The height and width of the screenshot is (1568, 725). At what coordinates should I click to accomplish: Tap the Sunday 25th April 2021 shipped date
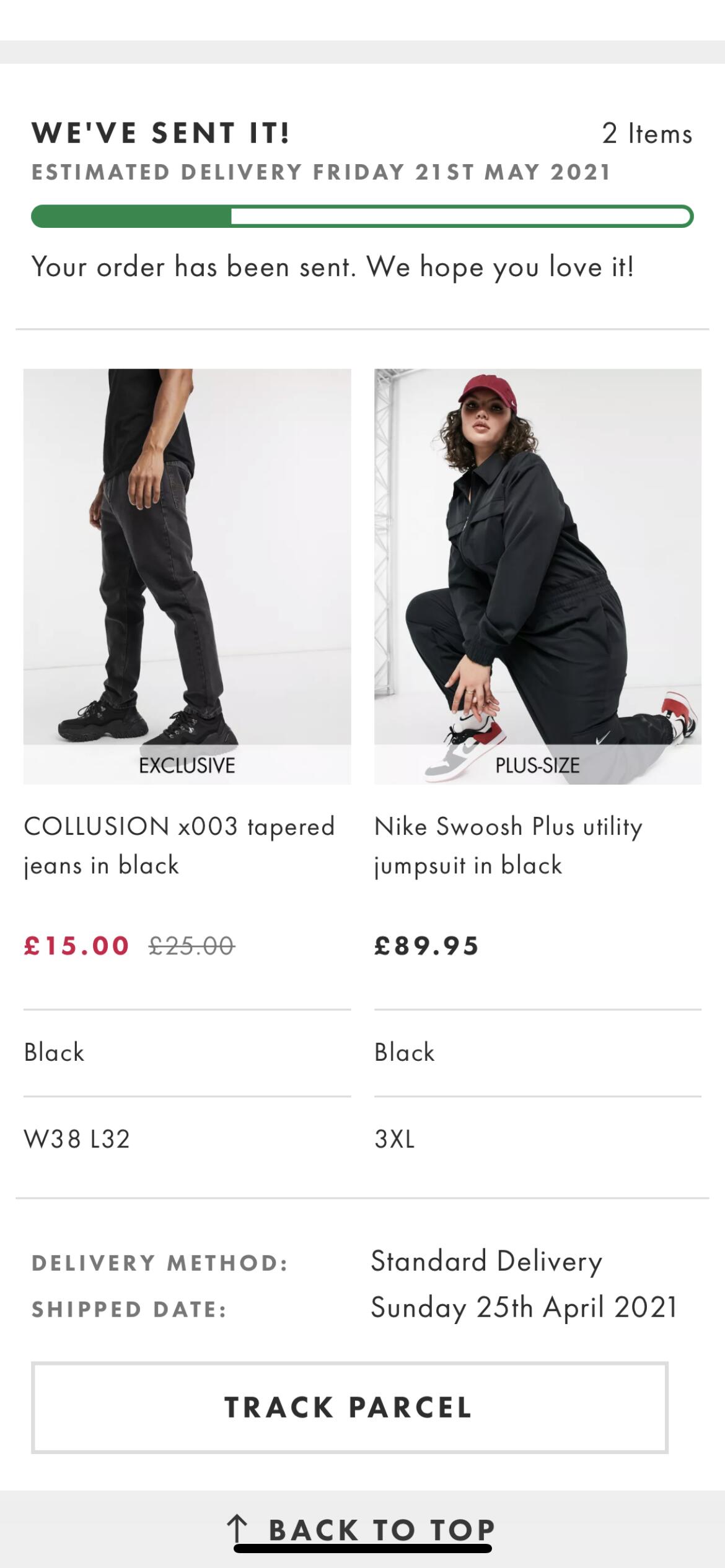point(524,1308)
